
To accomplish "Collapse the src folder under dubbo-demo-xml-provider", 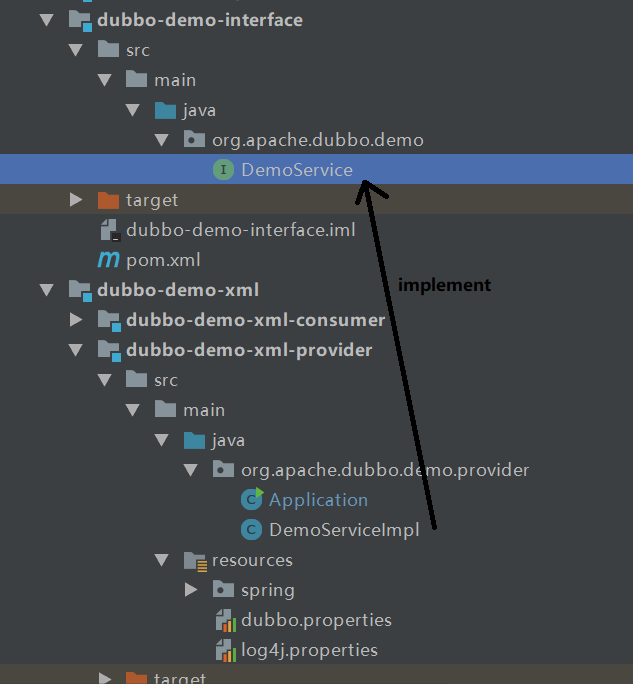I will [104, 380].
